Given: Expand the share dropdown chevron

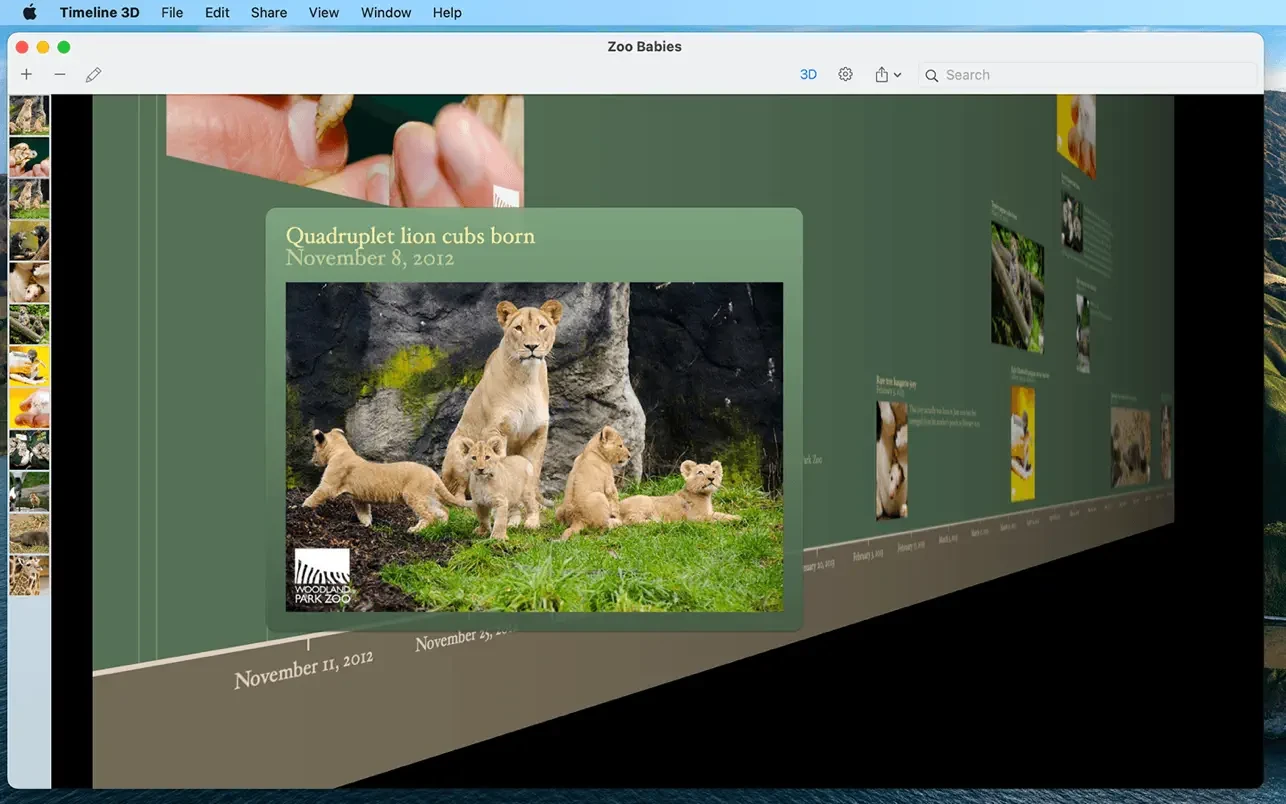Looking at the screenshot, I should coord(898,76).
